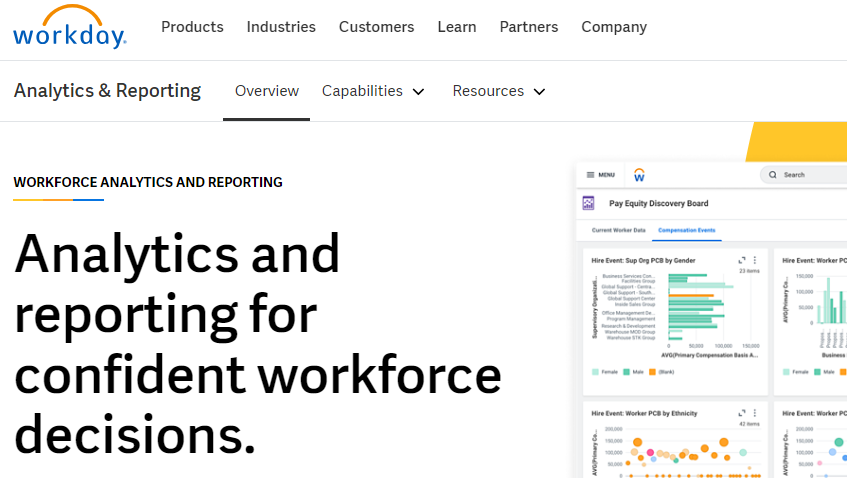Click the Hire Event: Sup Org PCB by Gender title
This screenshot has width=847, height=478.
[643, 260]
